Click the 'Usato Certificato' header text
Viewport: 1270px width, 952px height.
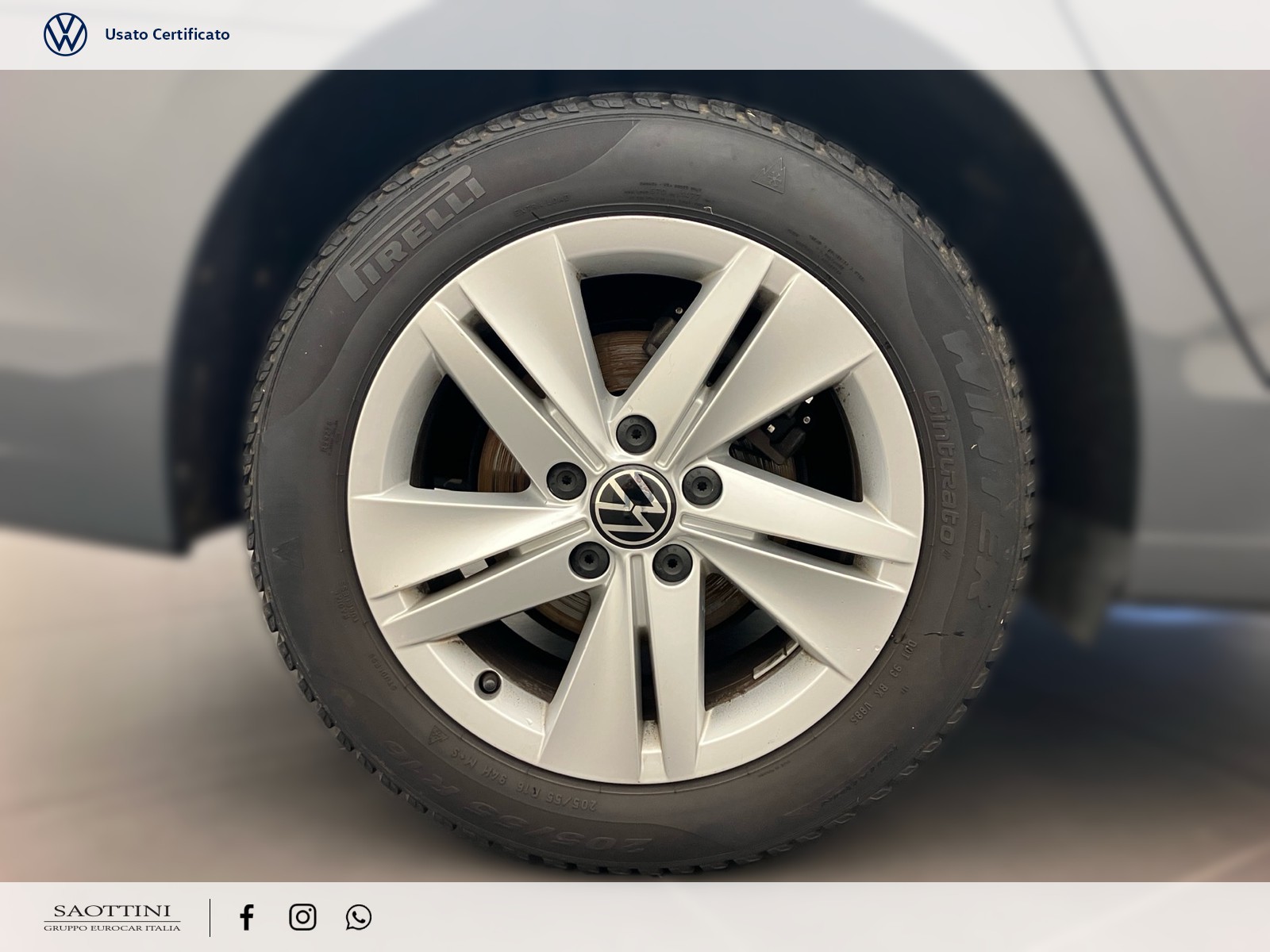tap(167, 34)
